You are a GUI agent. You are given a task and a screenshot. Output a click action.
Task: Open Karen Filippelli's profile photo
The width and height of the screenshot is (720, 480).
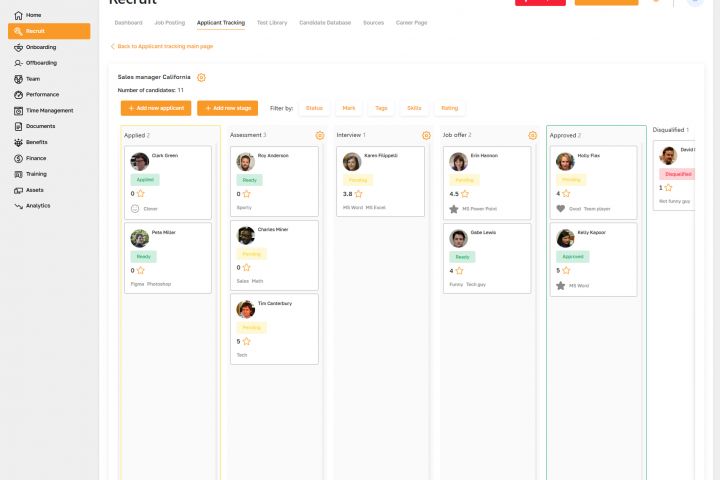[352, 162]
